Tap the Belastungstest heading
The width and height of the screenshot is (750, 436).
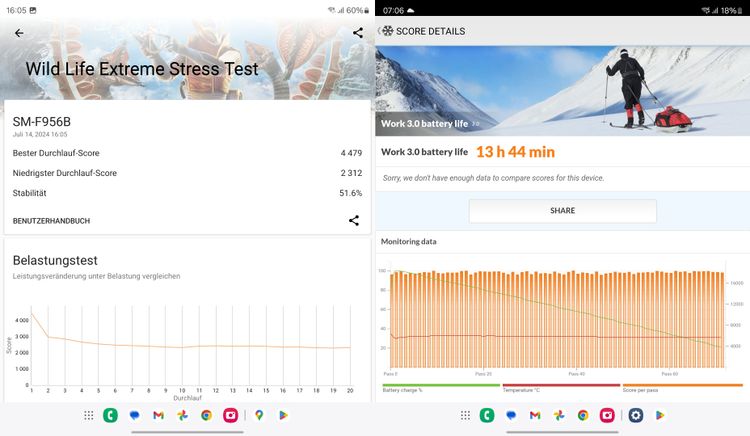[x=55, y=261]
